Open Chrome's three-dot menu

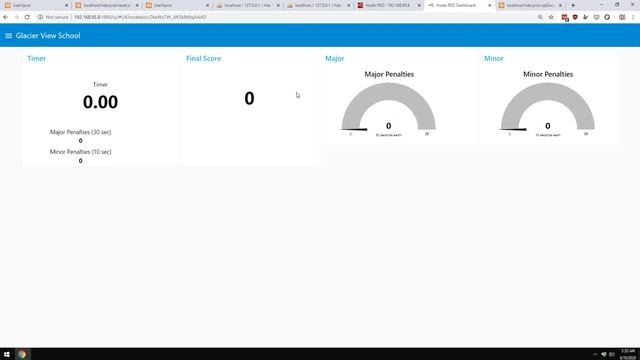pos(633,17)
